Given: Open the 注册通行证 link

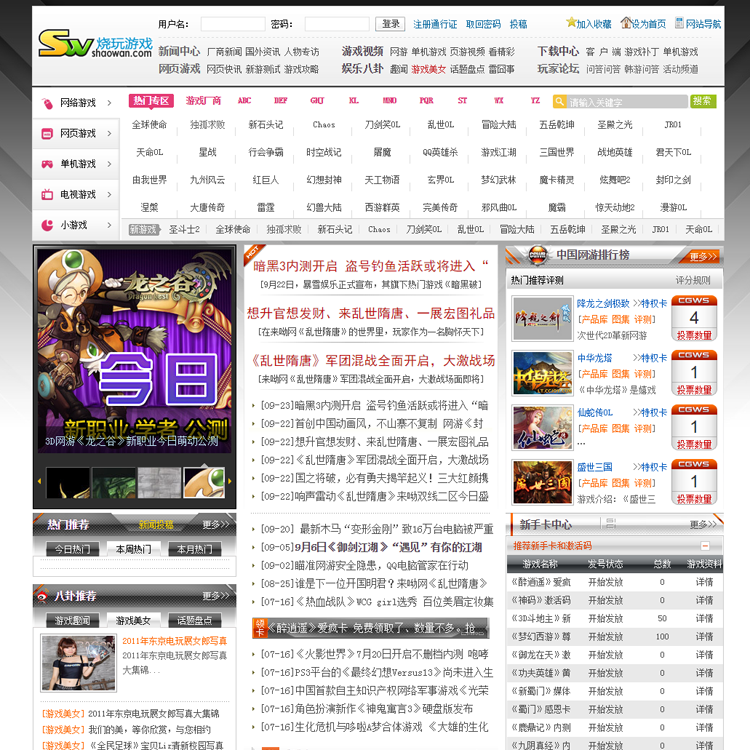Looking at the screenshot, I should (x=435, y=24).
